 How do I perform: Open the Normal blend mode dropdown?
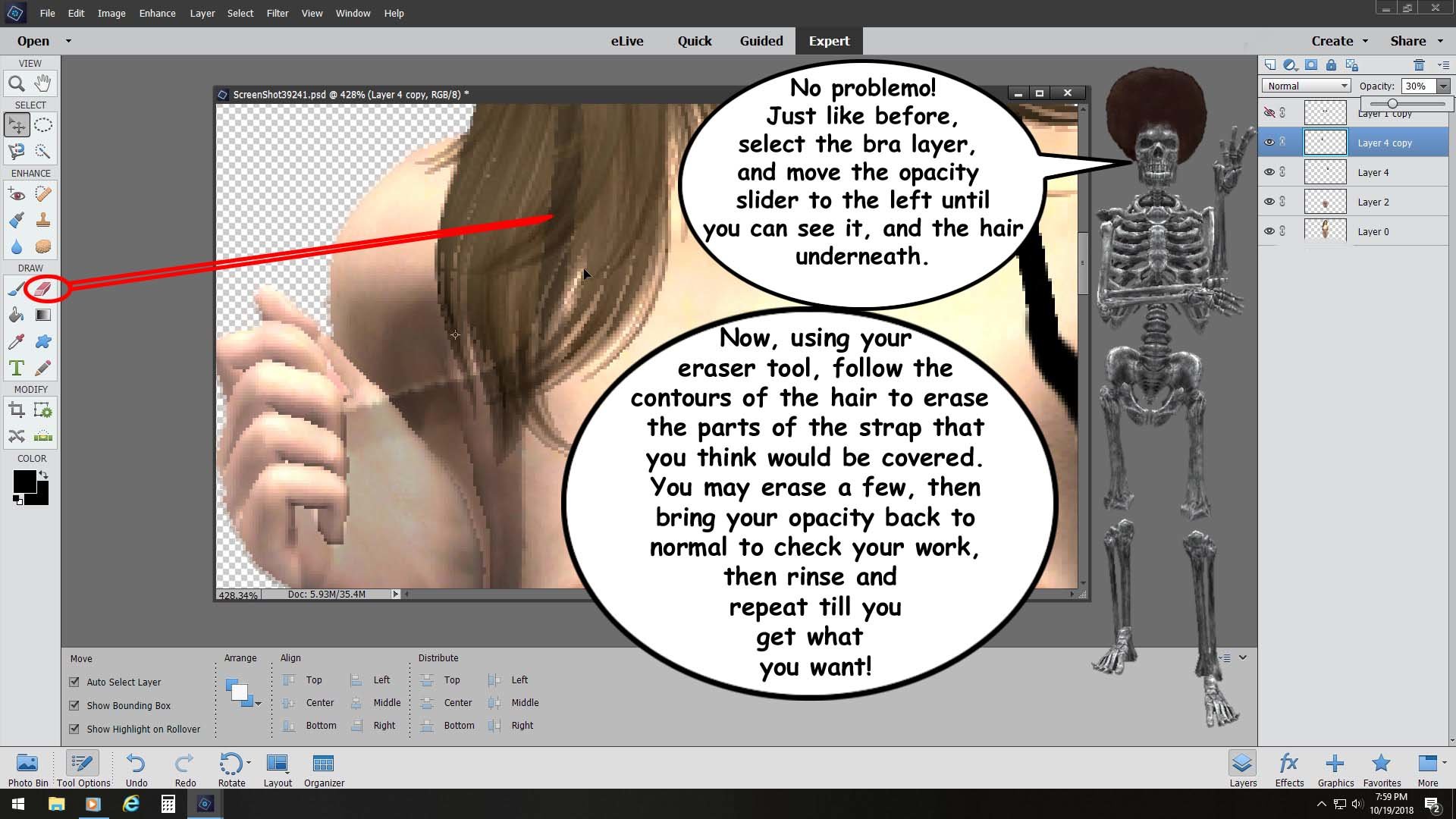tap(1306, 86)
